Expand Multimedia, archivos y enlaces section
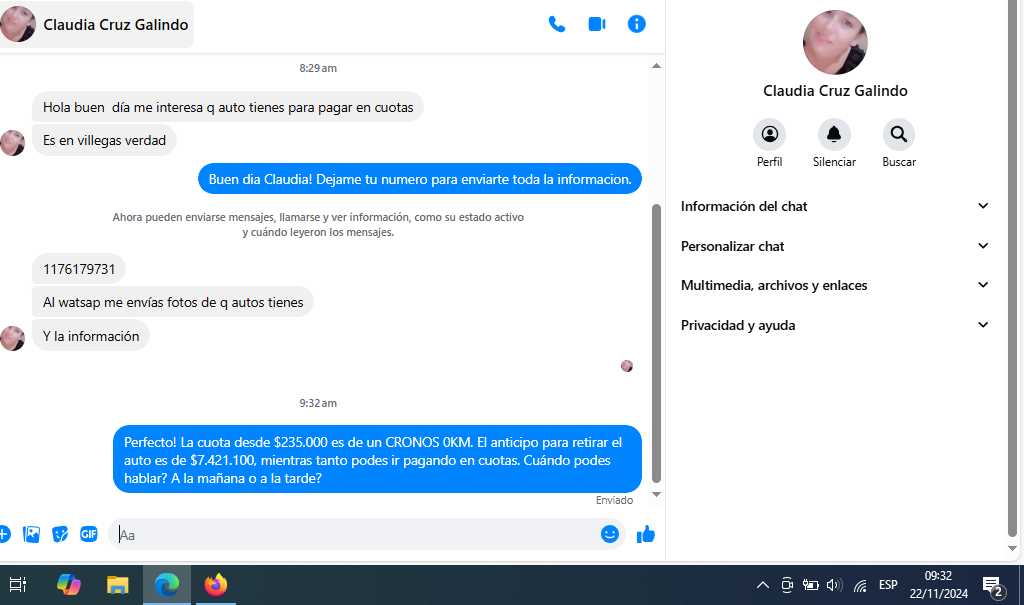This screenshot has height=605, width=1024. 835,286
